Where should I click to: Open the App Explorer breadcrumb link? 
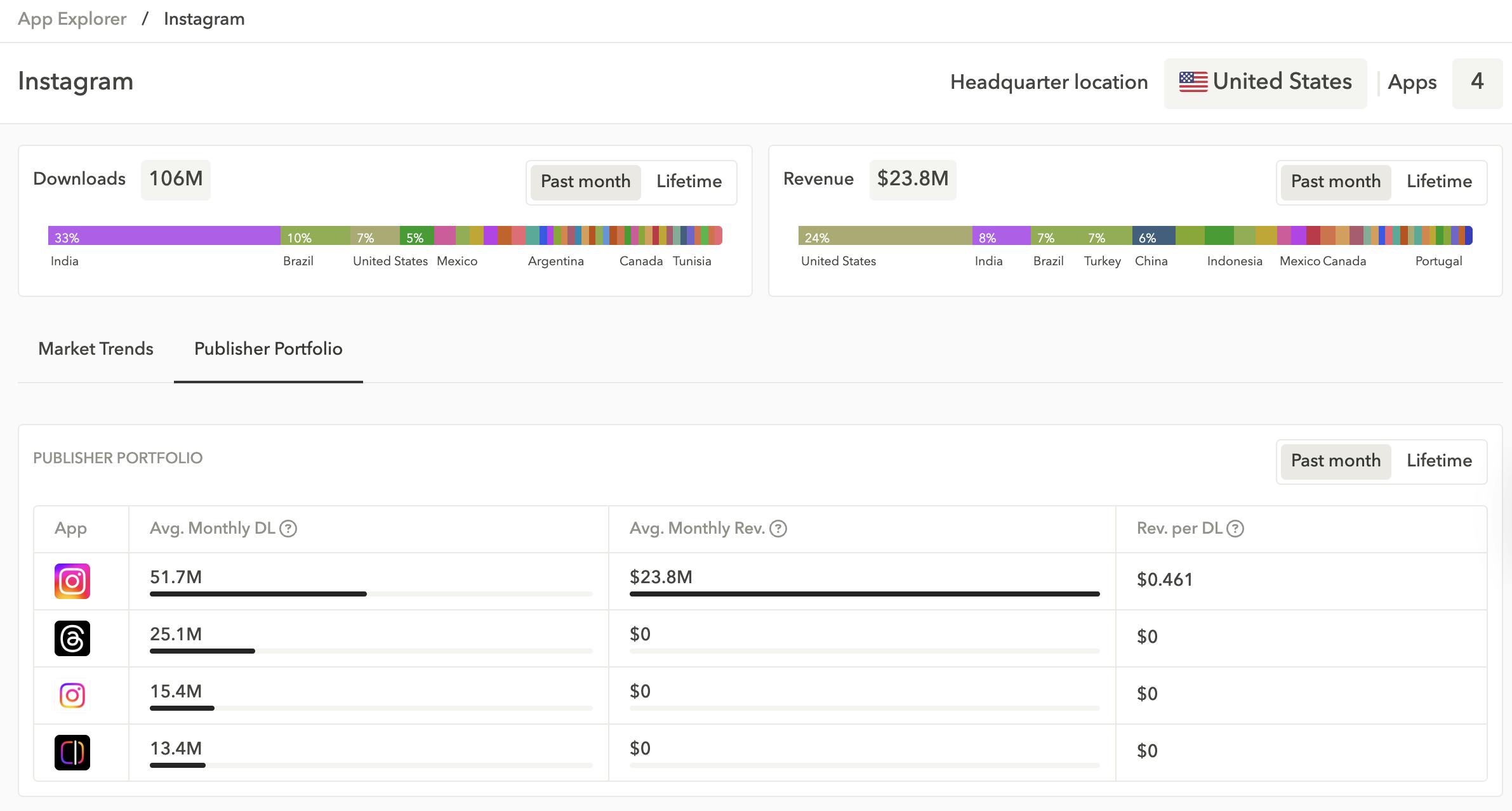[x=72, y=18]
